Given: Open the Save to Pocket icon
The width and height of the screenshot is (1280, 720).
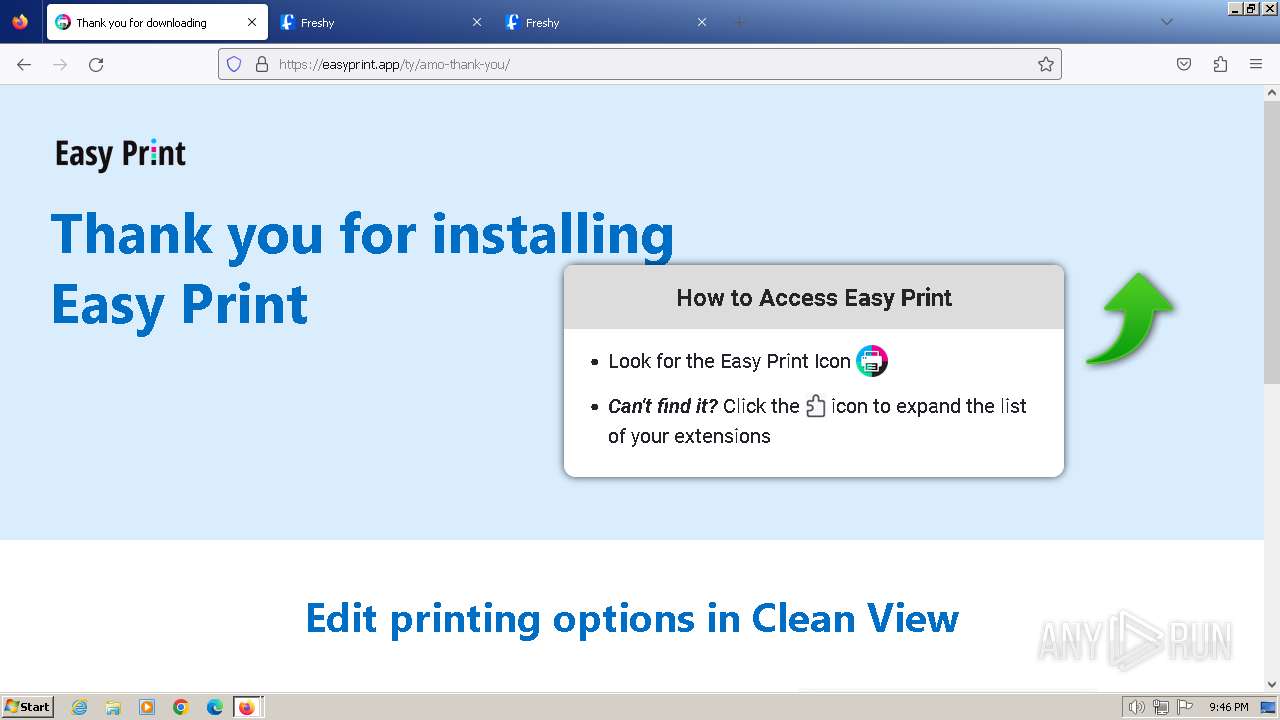Looking at the screenshot, I should (1184, 64).
